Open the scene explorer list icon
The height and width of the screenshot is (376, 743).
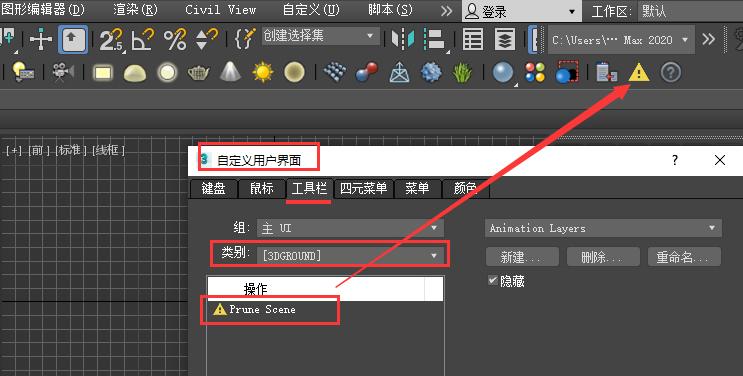tap(472, 39)
